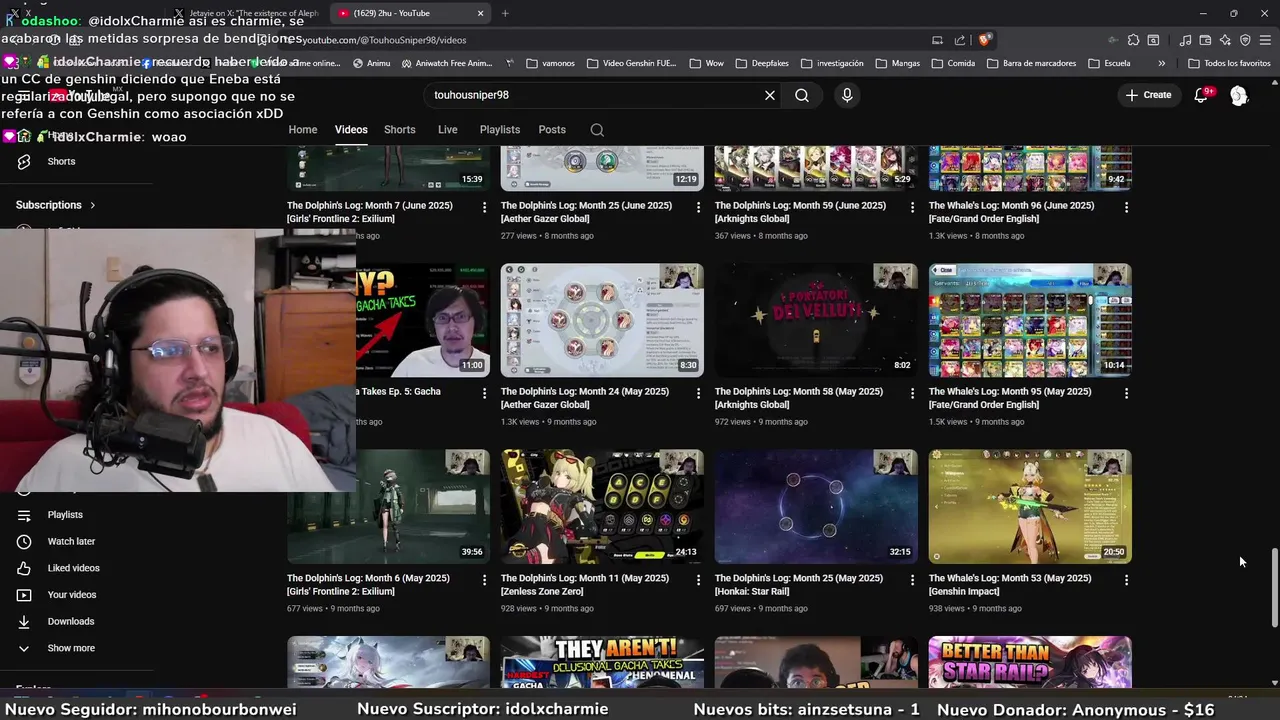Open the channel Home tab
Image resolution: width=1280 pixels, height=720 pixels.
[303, 130]
